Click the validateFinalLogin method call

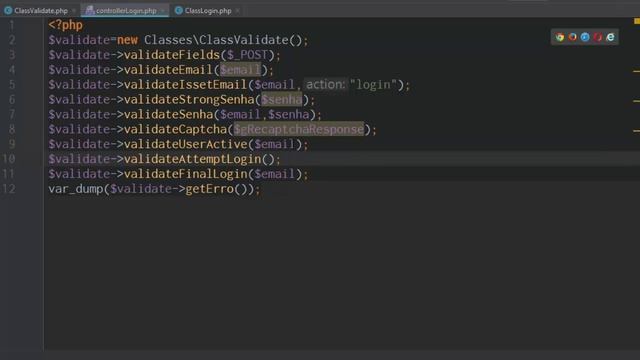[185, 174]
